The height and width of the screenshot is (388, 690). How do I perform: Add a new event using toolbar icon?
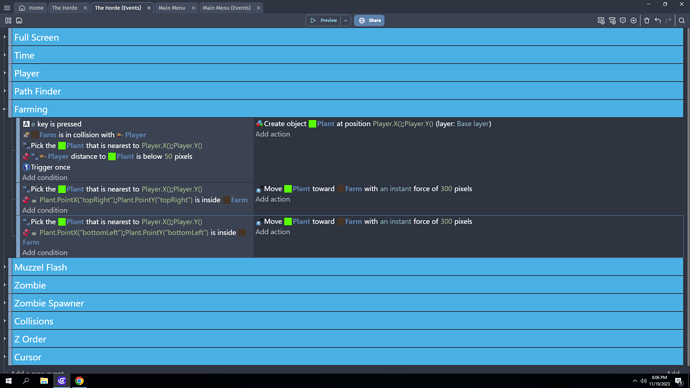point(601,20)
